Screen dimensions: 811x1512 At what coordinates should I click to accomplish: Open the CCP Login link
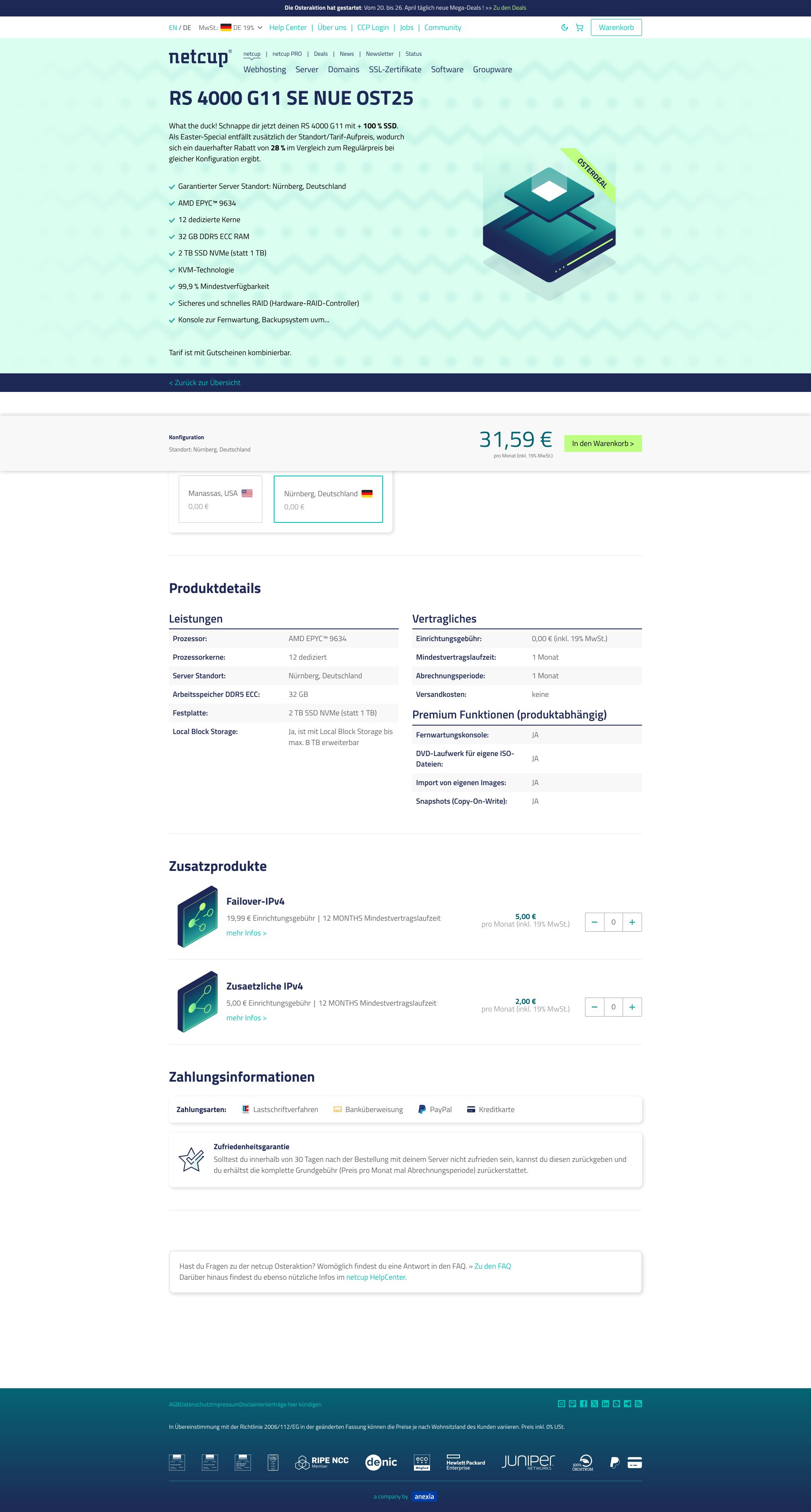(373, 27)
